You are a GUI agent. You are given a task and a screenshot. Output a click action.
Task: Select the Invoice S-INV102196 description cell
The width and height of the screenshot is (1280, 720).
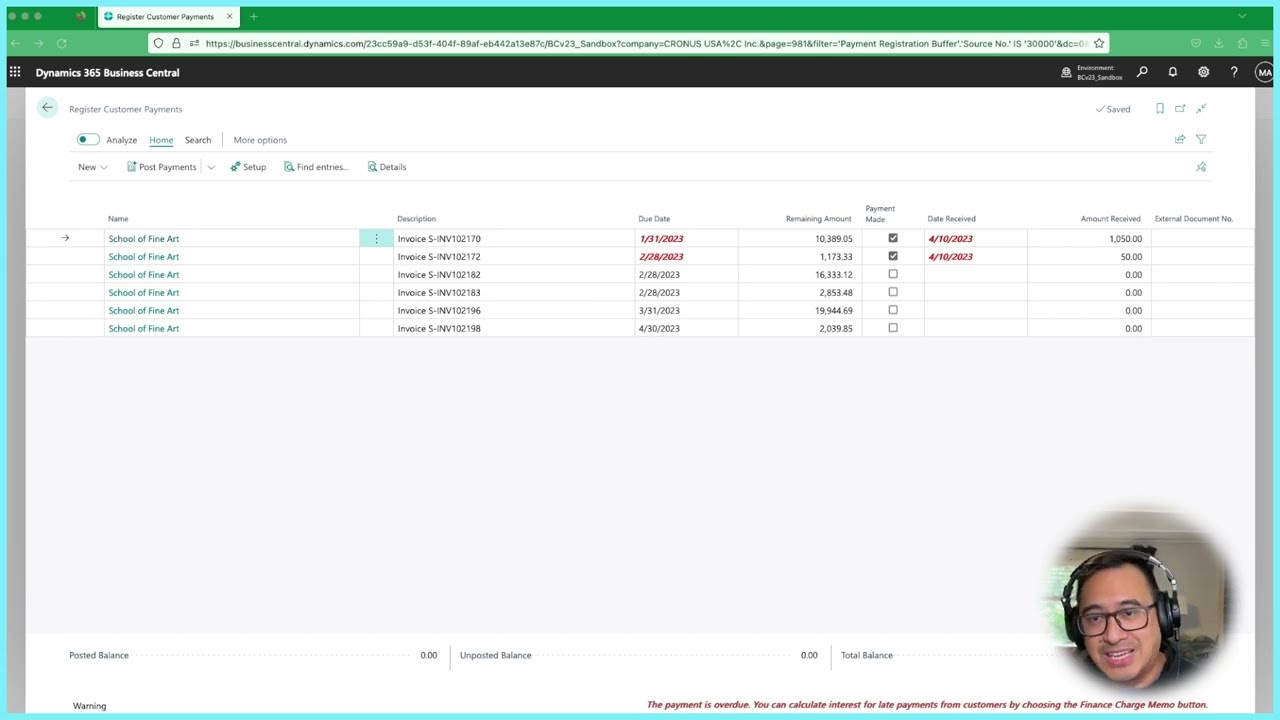[x=514, y=310]
